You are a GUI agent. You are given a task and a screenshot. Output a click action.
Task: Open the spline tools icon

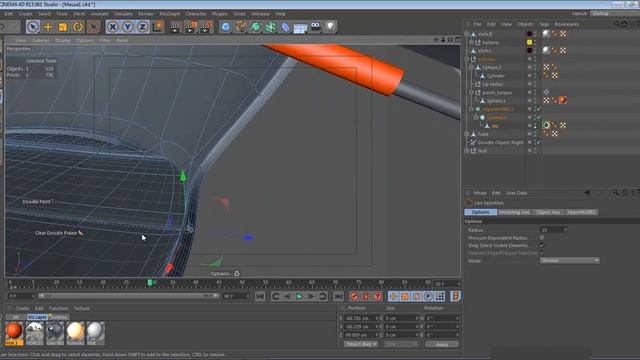(241, 27)
